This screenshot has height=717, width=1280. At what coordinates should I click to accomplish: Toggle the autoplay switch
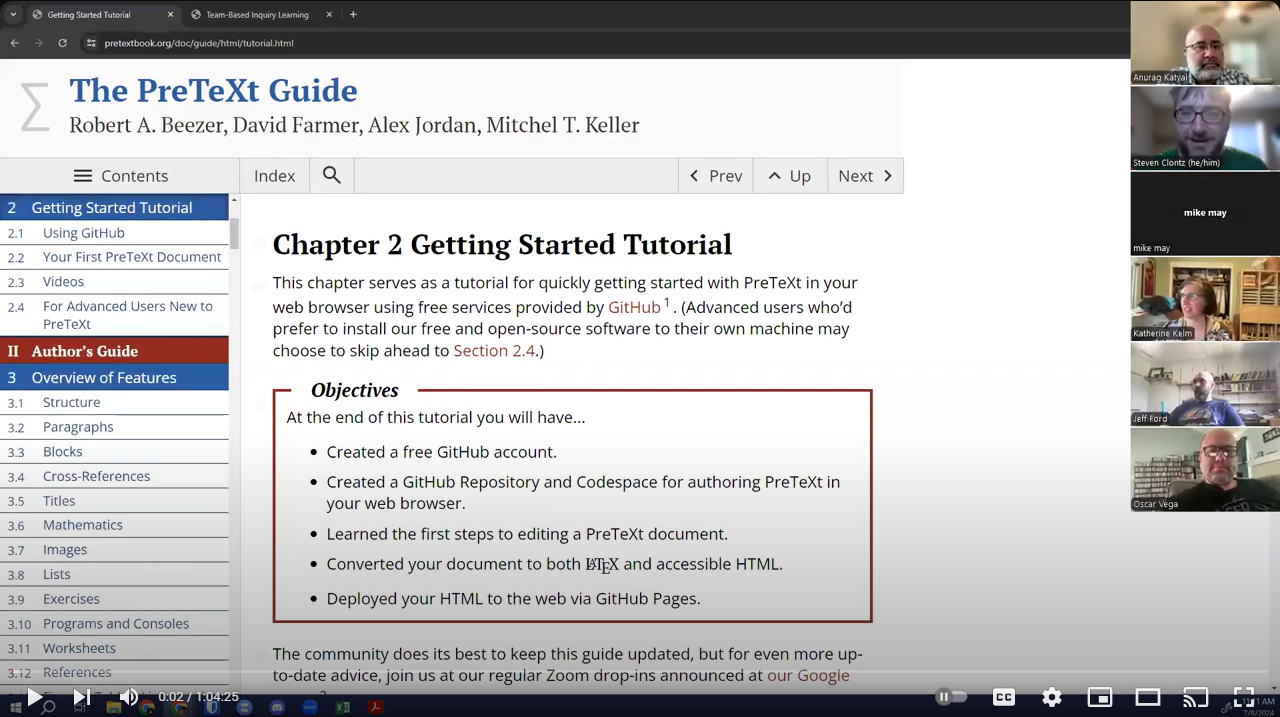tap(951, 697)
